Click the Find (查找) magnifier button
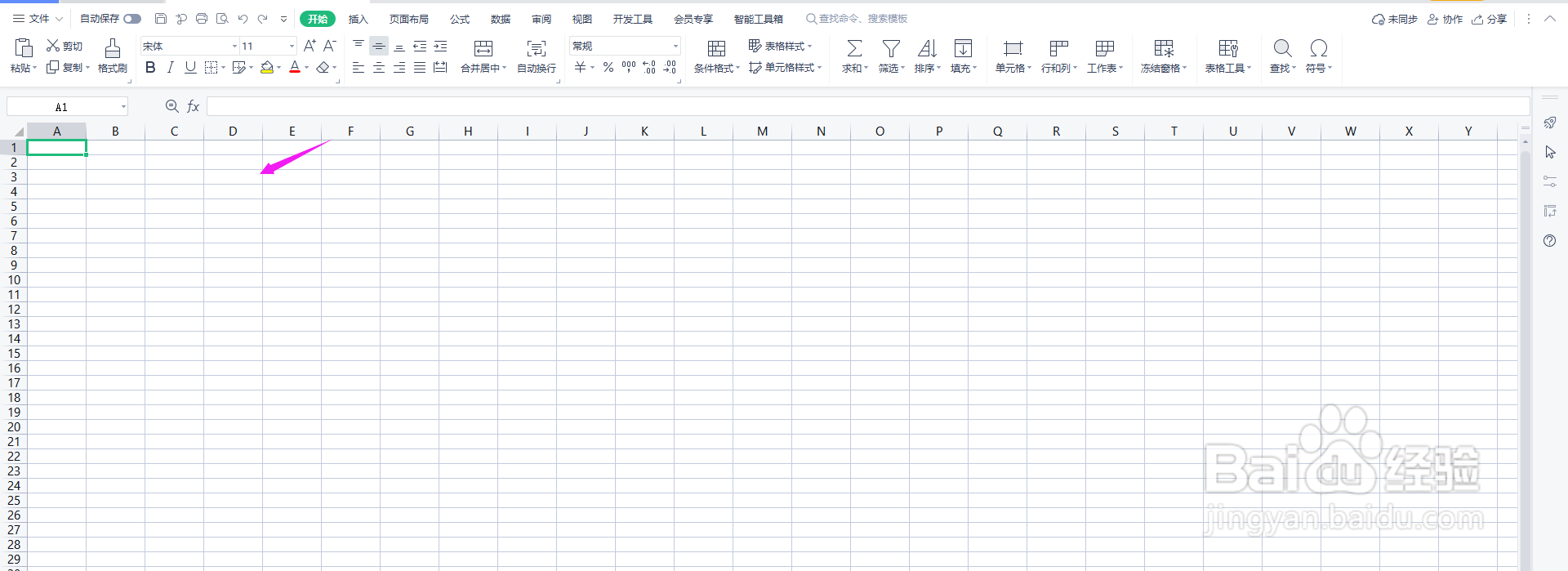 click(x=1283, y=56)
